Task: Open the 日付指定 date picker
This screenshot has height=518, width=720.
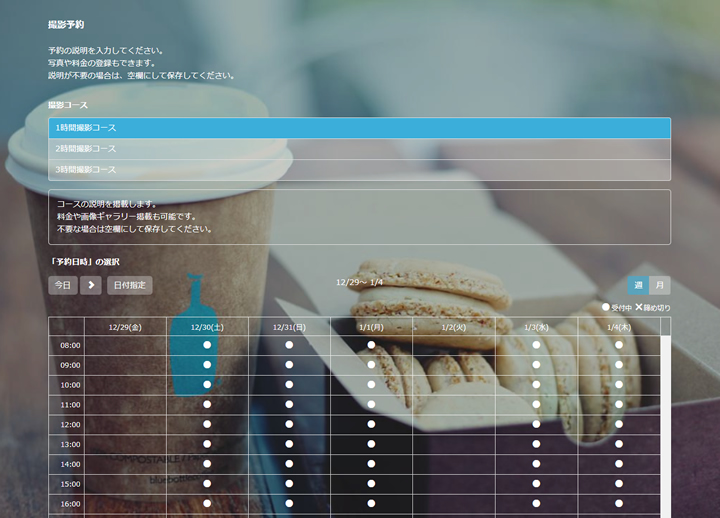Action: pyautogui.click(x=130, y=285)
